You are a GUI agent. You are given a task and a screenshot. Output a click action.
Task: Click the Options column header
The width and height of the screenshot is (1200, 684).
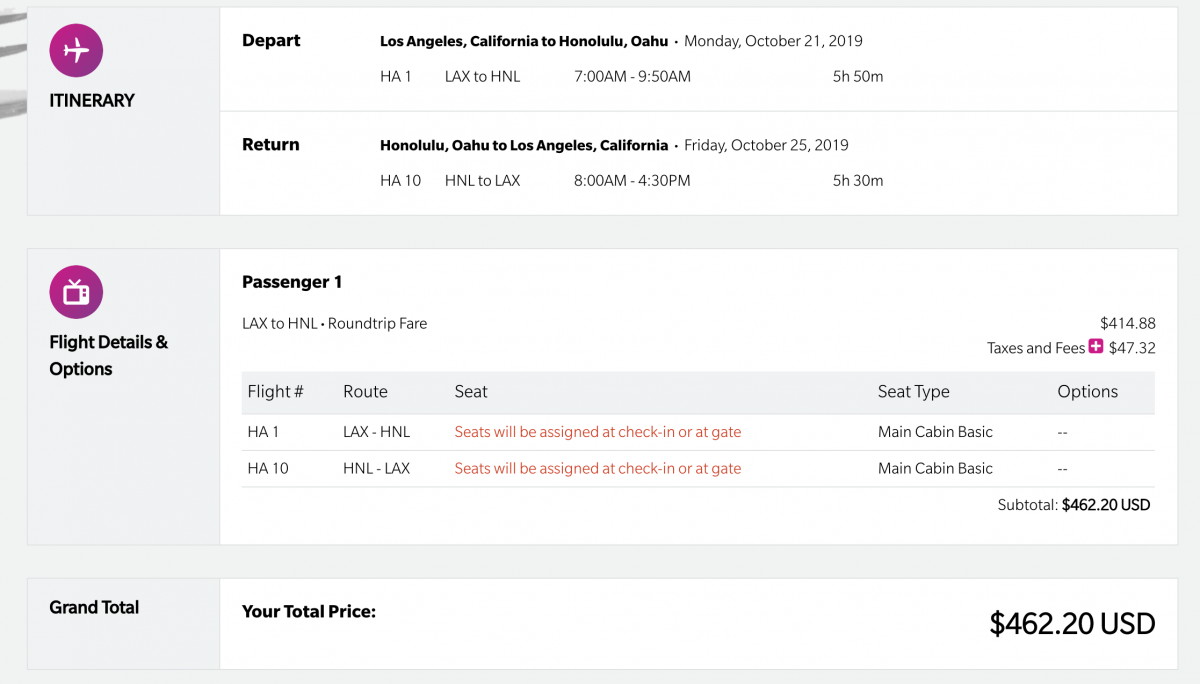point(1087,392)
